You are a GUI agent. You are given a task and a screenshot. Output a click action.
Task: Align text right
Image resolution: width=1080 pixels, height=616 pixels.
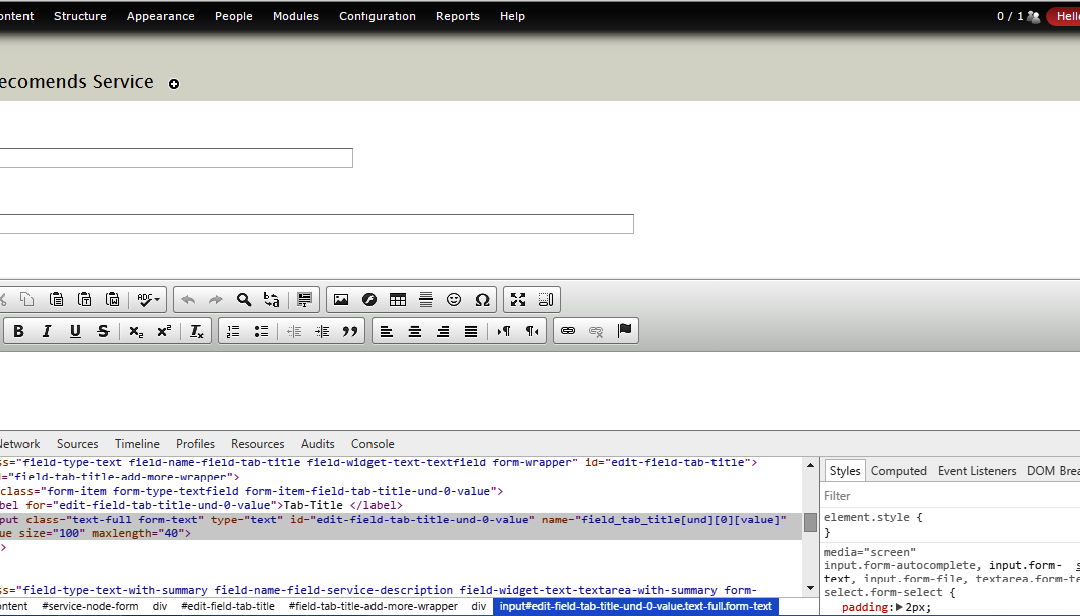[443, 331]
